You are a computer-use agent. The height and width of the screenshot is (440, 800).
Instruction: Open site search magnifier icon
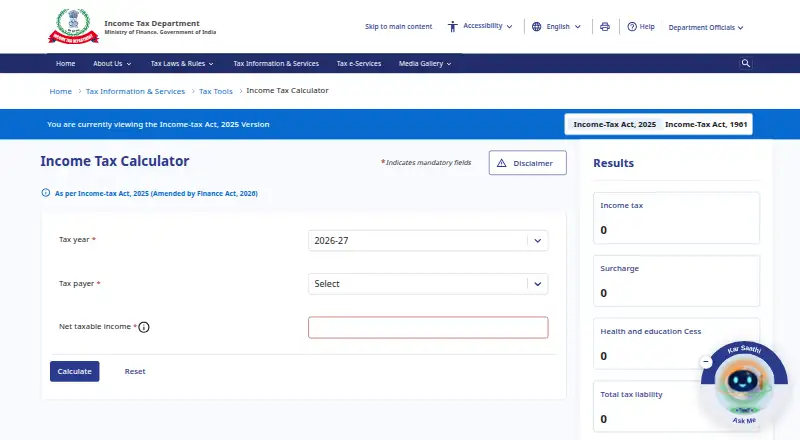click(x=745, y=63)
